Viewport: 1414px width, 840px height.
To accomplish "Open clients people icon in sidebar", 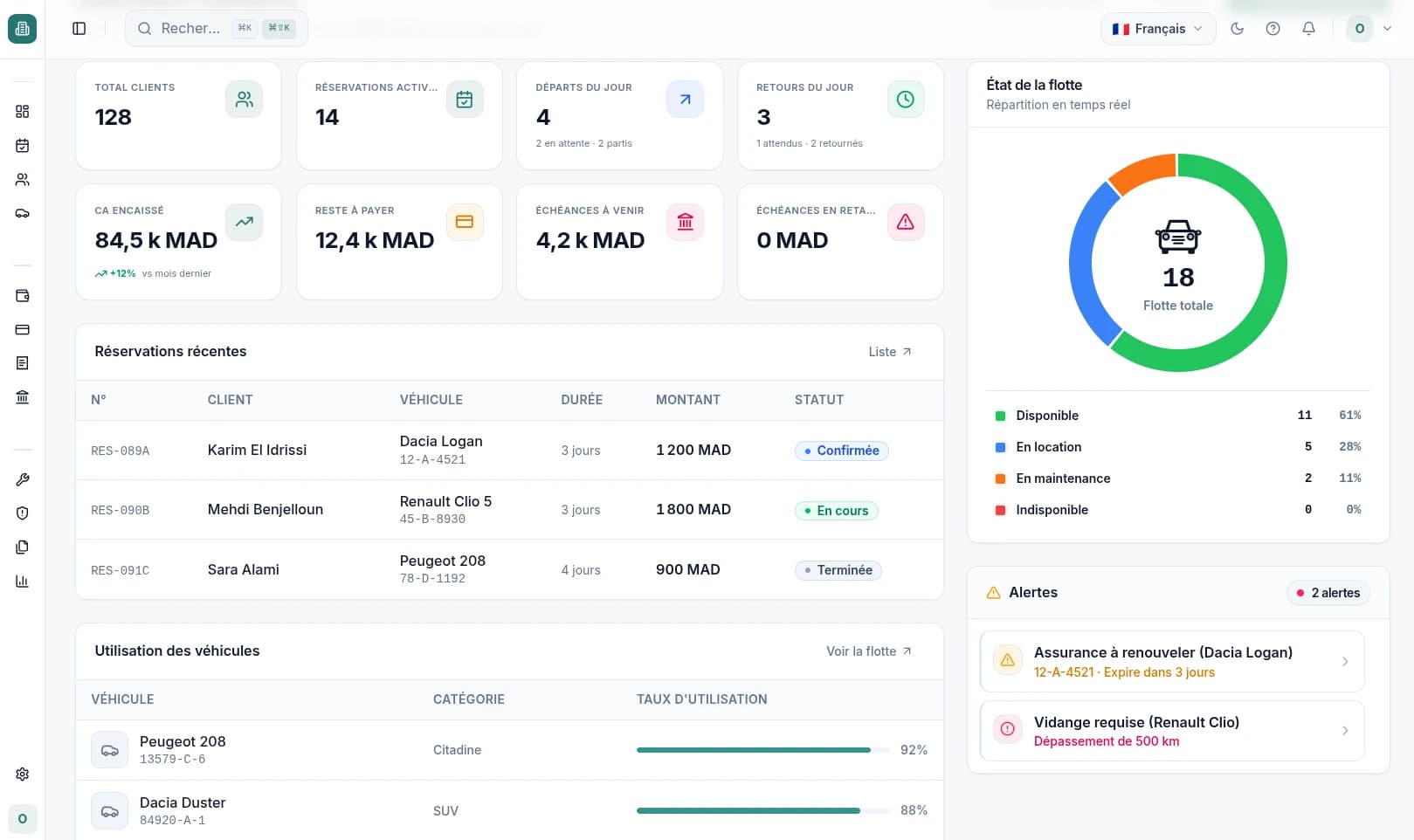I will (x=23, y=179).
